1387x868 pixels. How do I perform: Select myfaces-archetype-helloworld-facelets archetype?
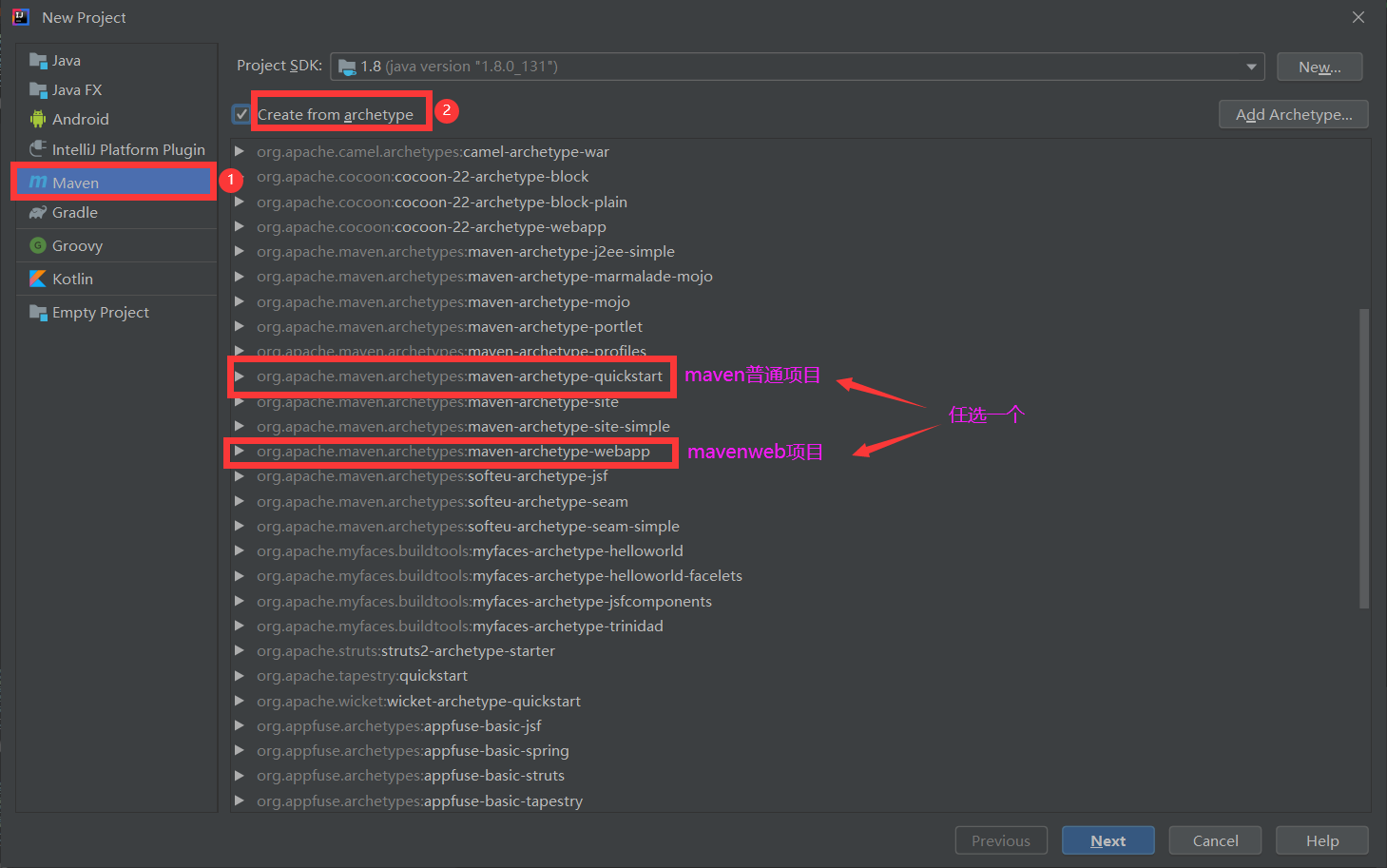[x=499, y=576]
